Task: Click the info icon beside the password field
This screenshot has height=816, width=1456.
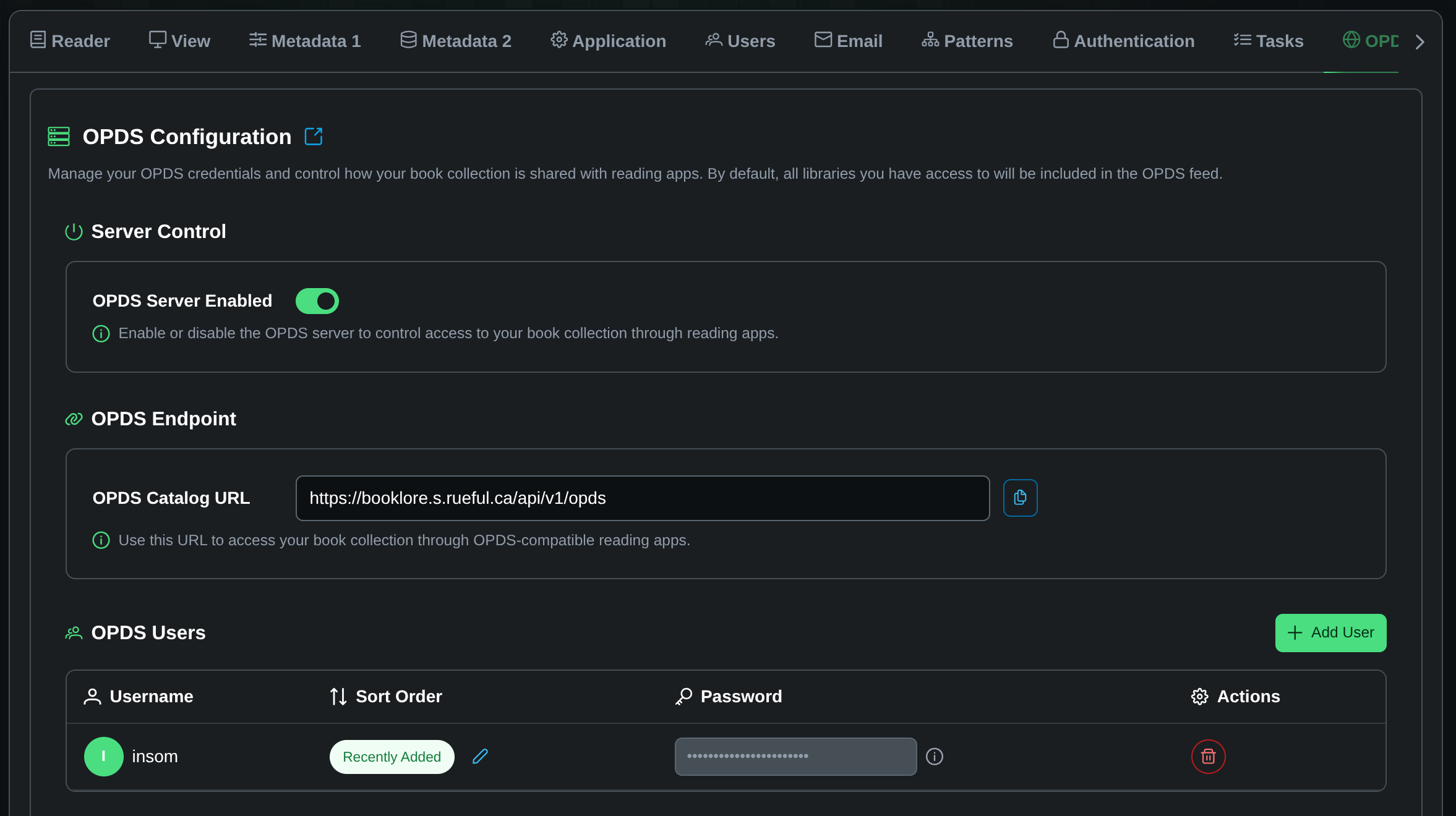Action: [x=934, y=756]
